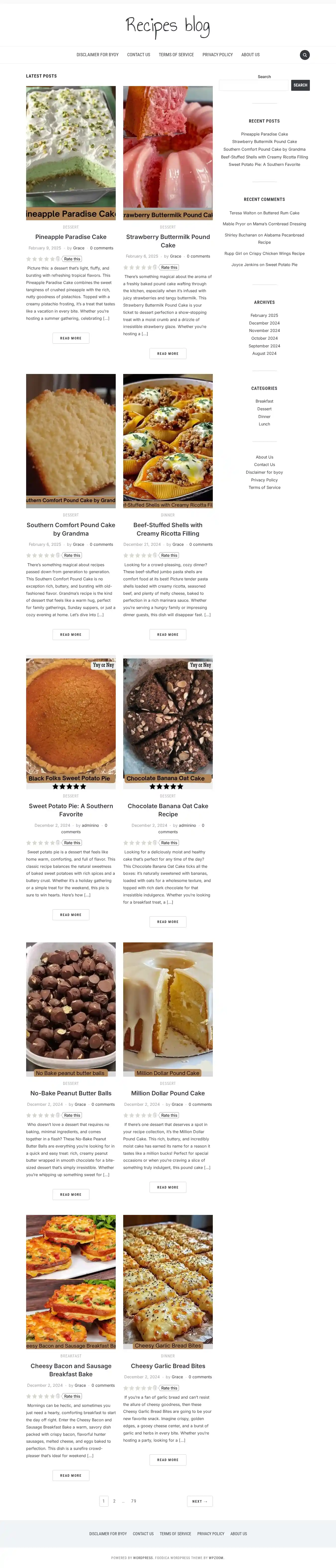This screenshot has width=336, height=1568.
Task: Click Read More under Southern Comfort Pound Cake
Action: [x=71, y=634]
